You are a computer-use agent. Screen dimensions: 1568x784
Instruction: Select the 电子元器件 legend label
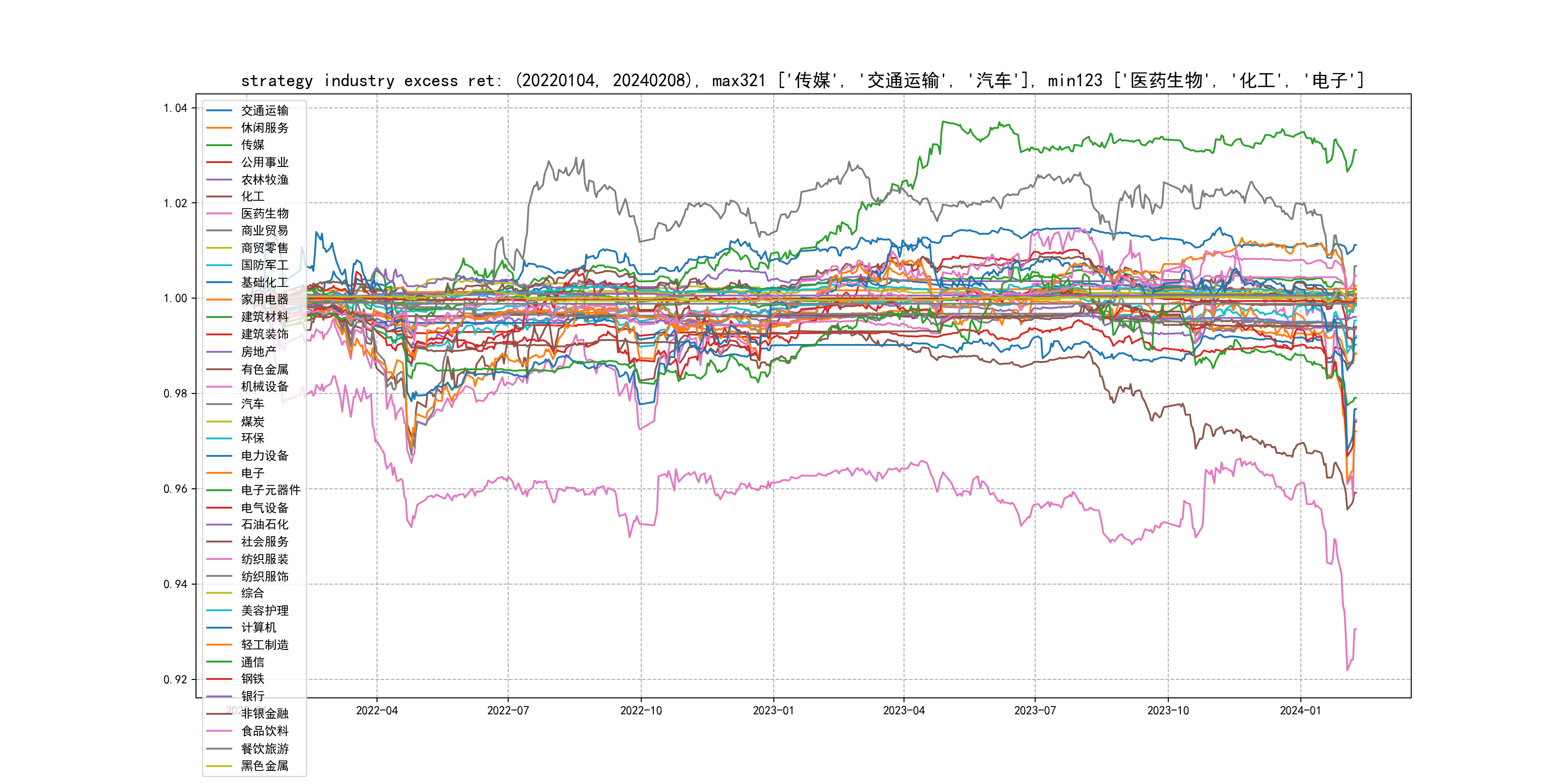point(270,490)
